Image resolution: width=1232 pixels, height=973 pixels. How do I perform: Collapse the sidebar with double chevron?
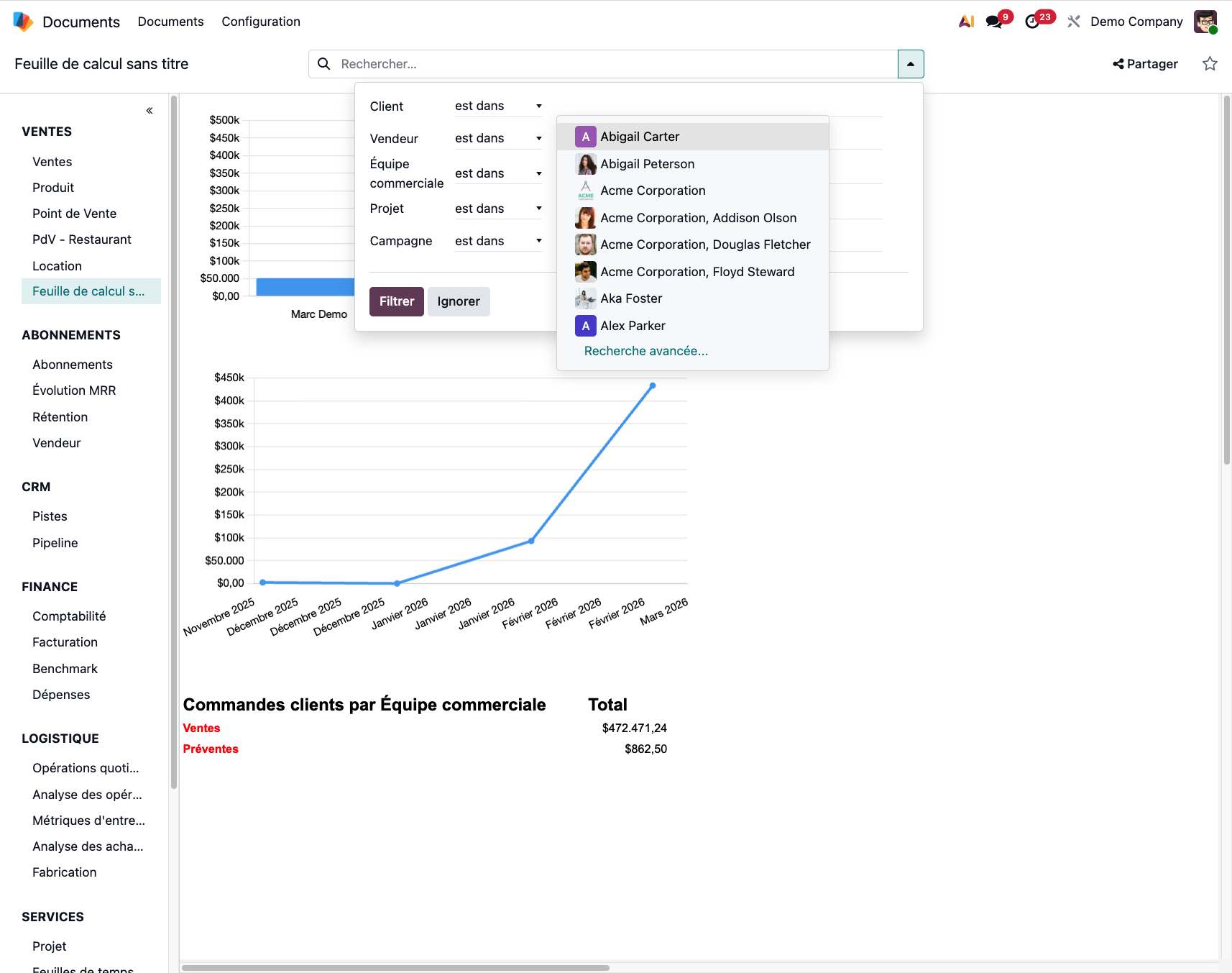click(x=150, y=111)
